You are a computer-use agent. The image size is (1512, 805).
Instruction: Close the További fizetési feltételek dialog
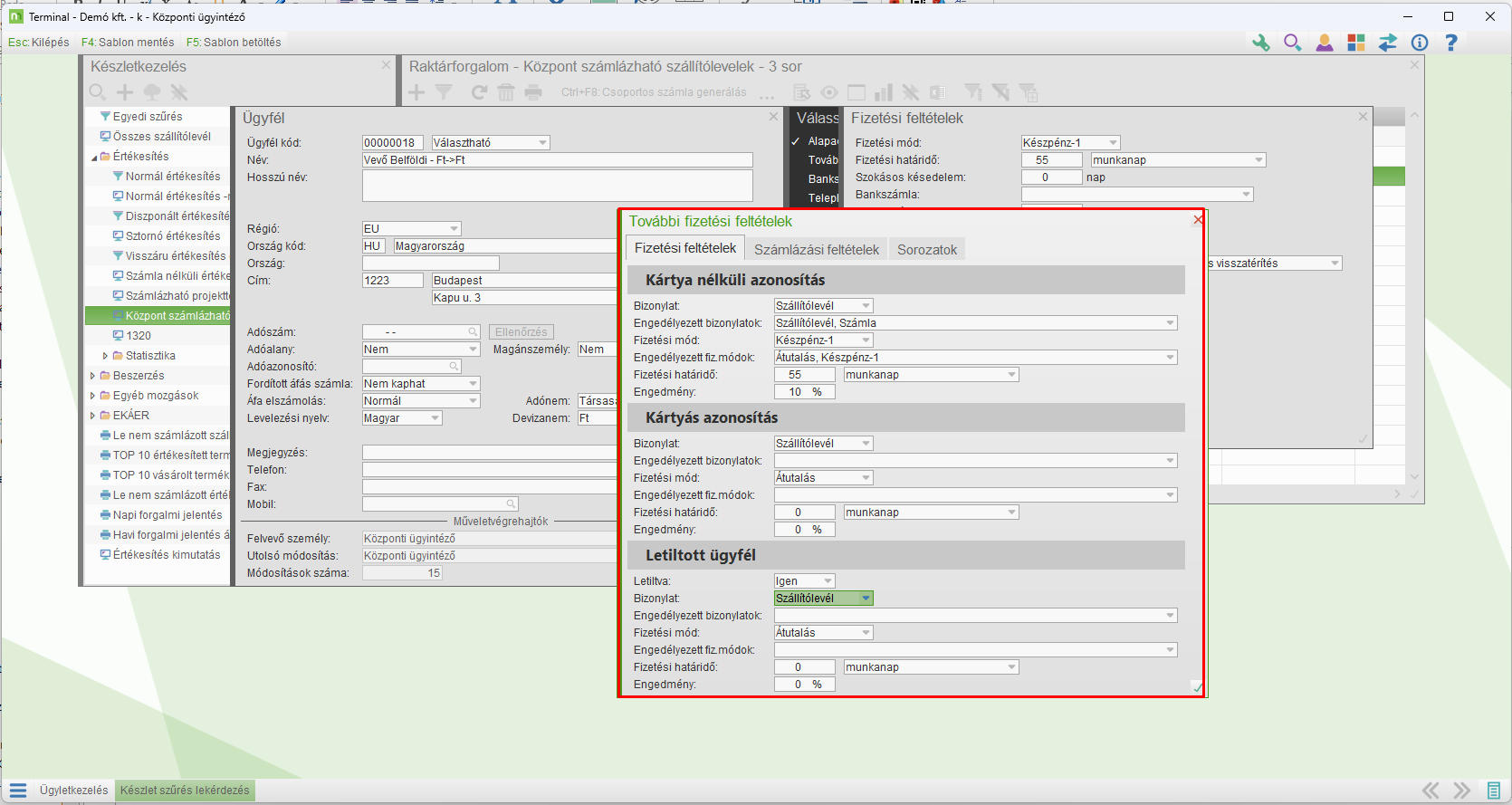[1198, 220]
